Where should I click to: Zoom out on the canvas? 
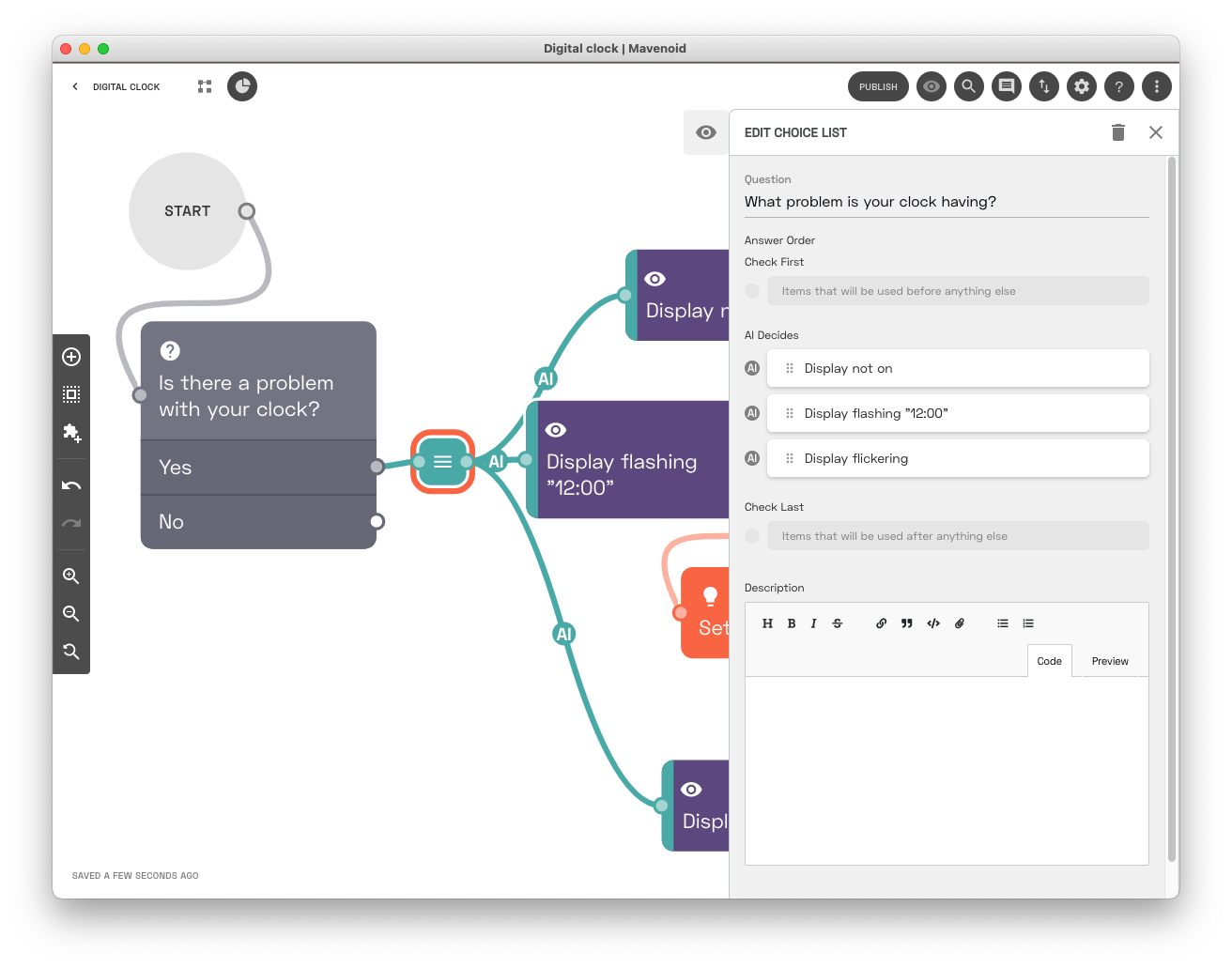[x=71, y=614]
